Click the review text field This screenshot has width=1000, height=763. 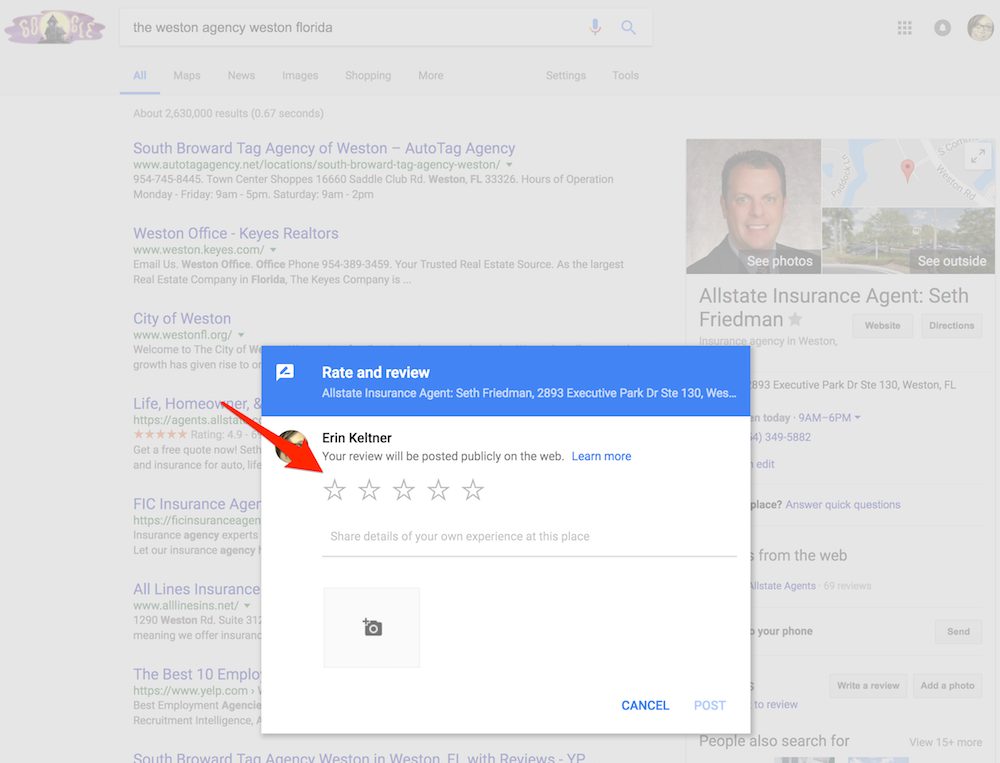529,537
